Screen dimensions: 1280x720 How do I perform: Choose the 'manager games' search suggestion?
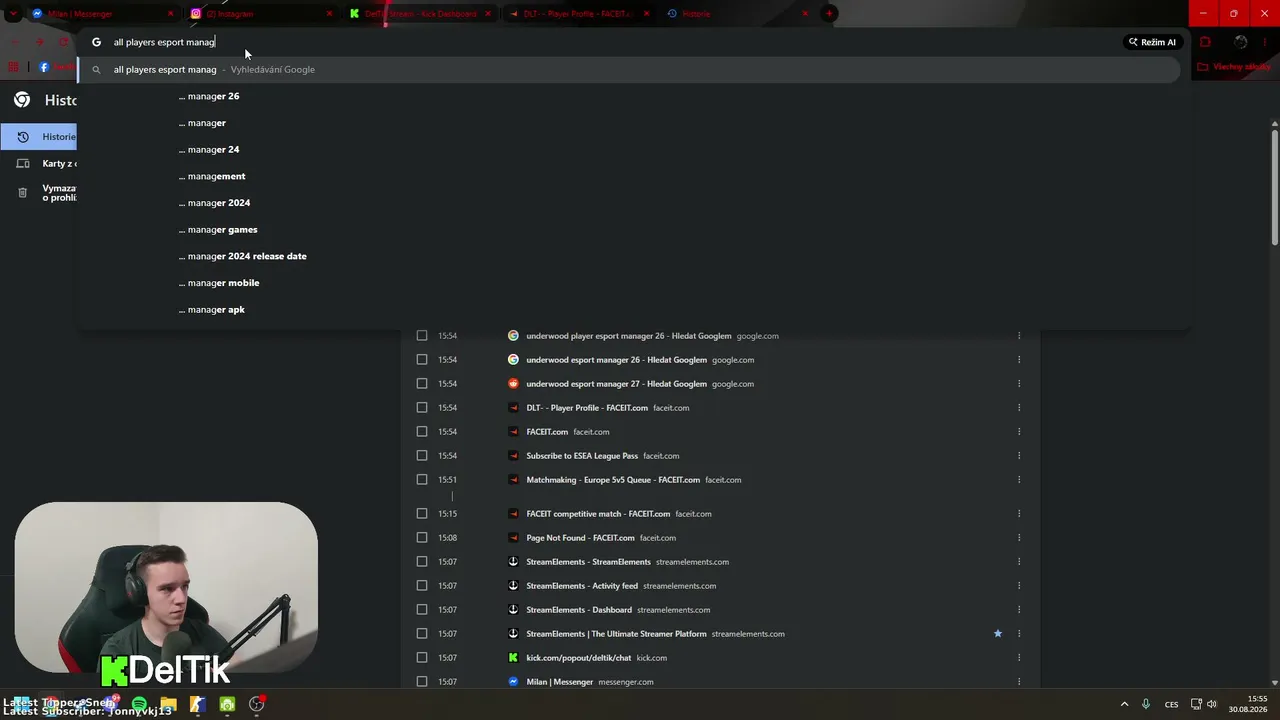click(x=633, y=230)
